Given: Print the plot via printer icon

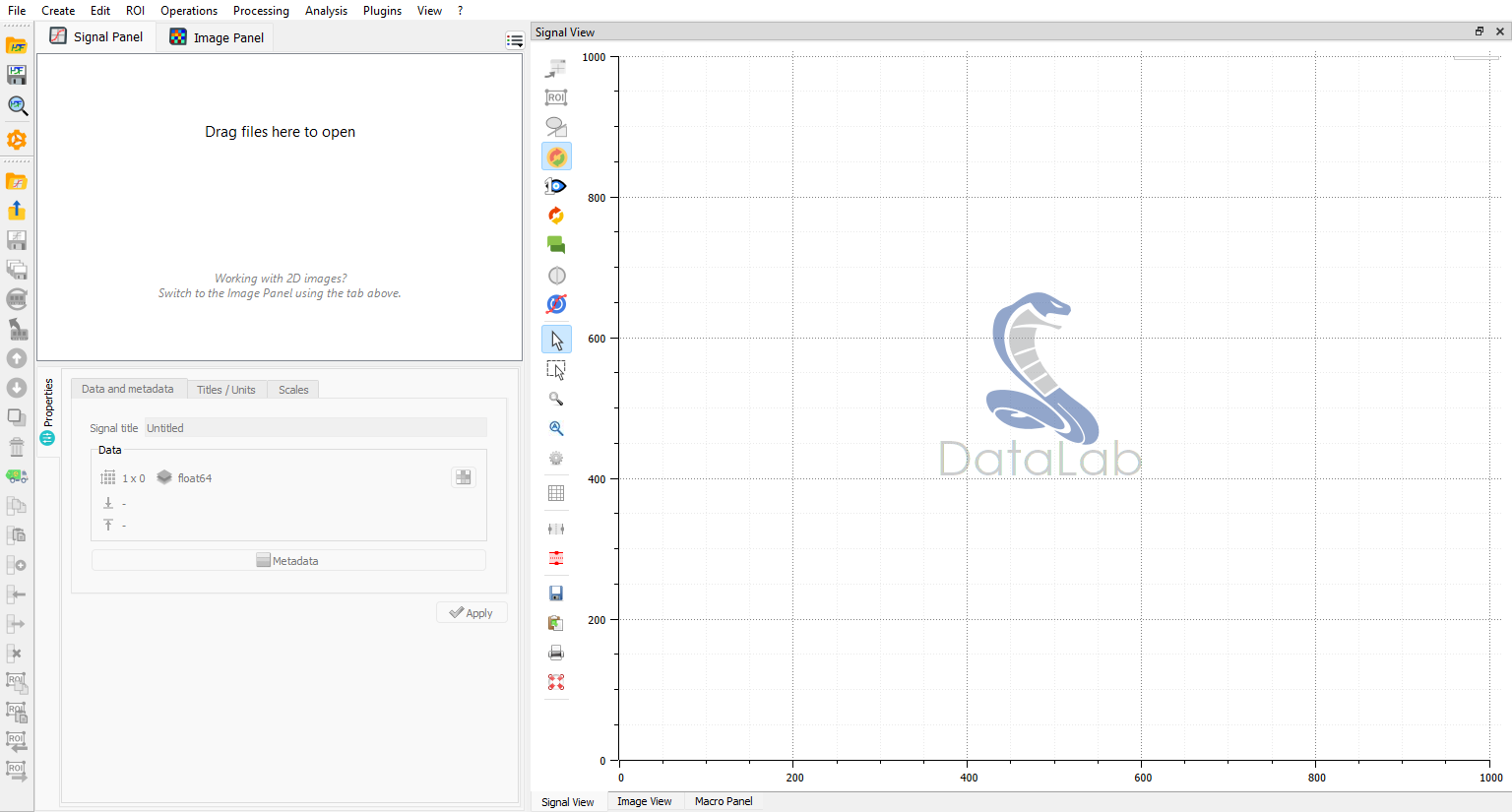Looking at the screenshot, I should 556,653.
